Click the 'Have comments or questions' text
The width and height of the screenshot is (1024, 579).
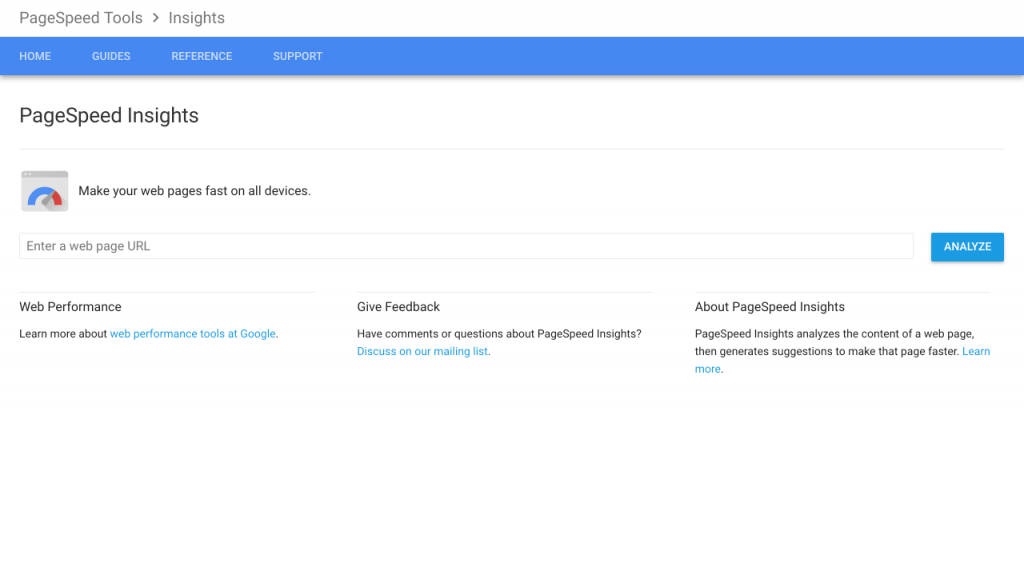click(500, 334)
